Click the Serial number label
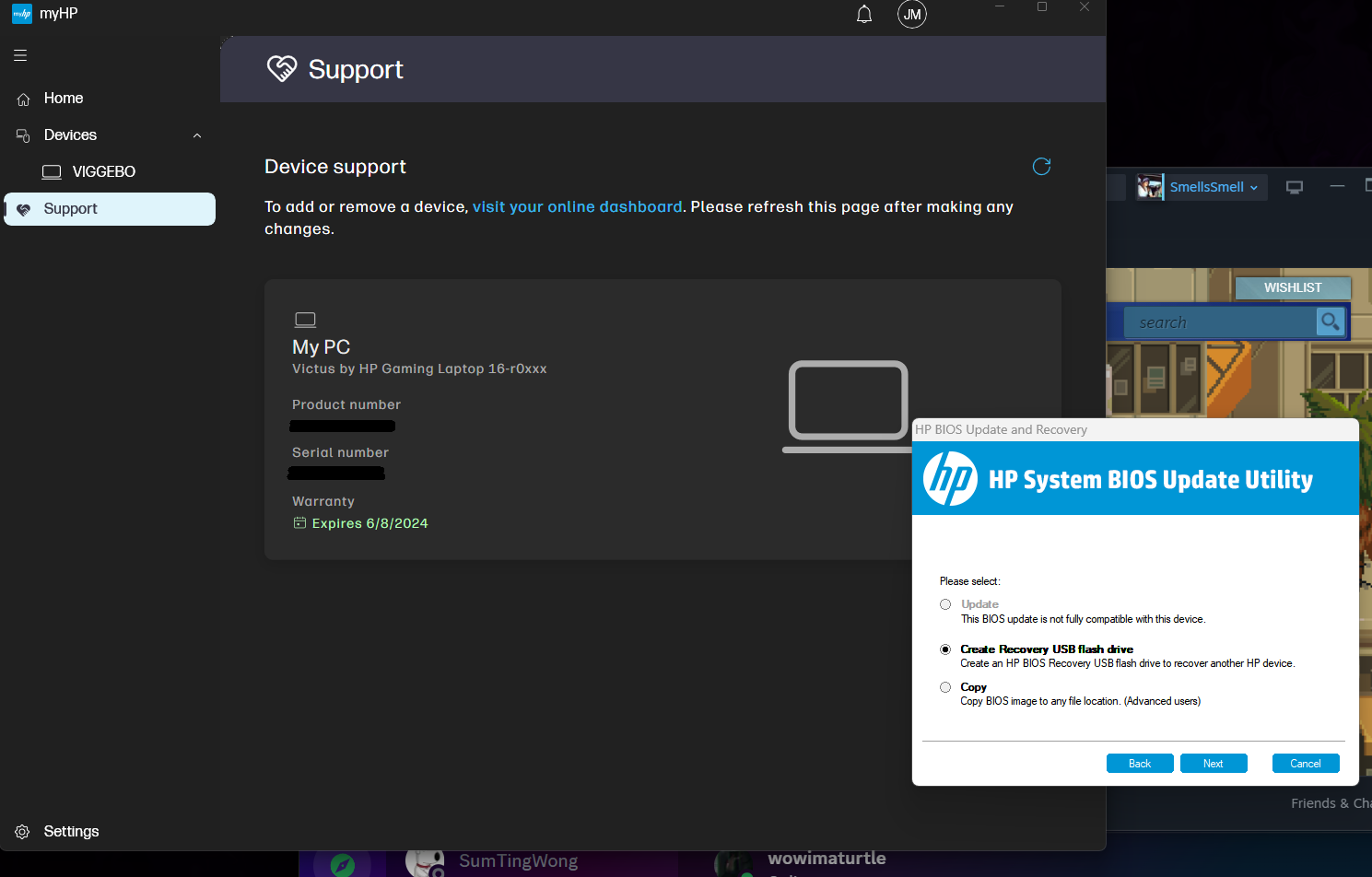Image resolution: width=1372 pixels, height=877 pixels. coord(341,453)
